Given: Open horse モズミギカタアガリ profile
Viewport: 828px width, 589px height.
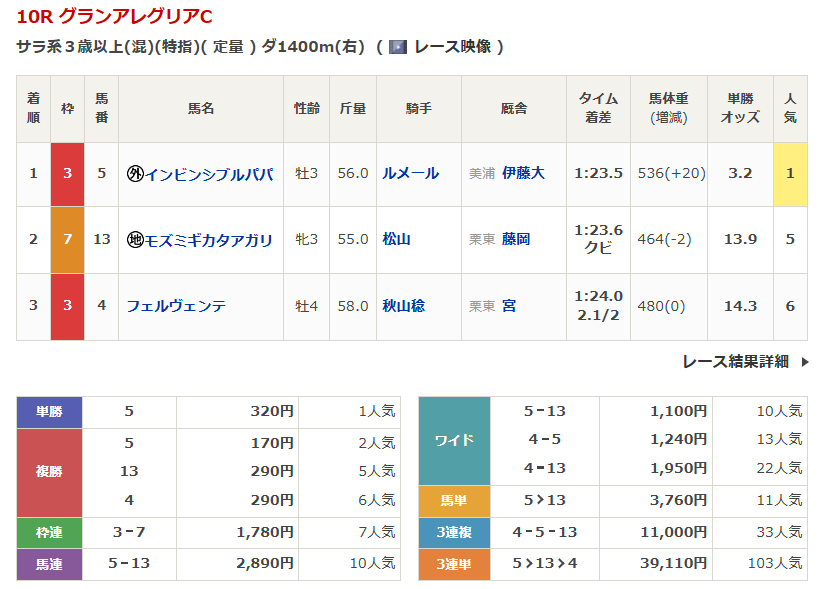Looking at the screenshot, I should coord(209,240).
